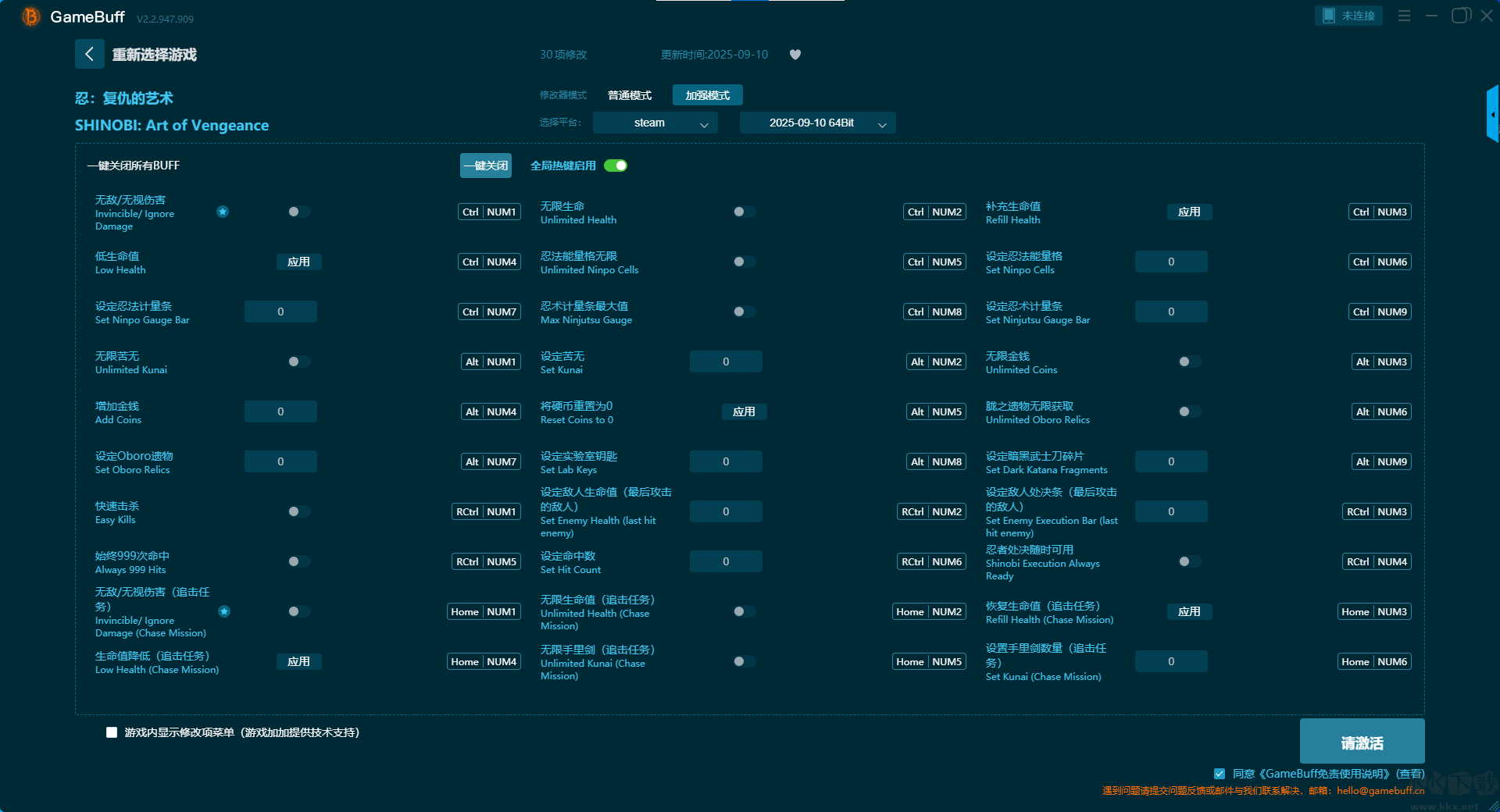Toggle Always 999 Hits

coord(298,561)
